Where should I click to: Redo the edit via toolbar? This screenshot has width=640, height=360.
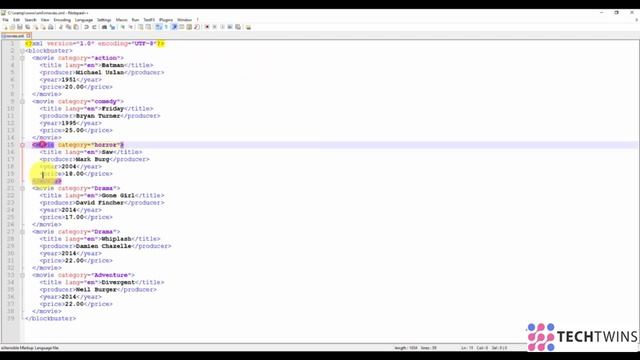pyautogui.click(x=94, y=27)
